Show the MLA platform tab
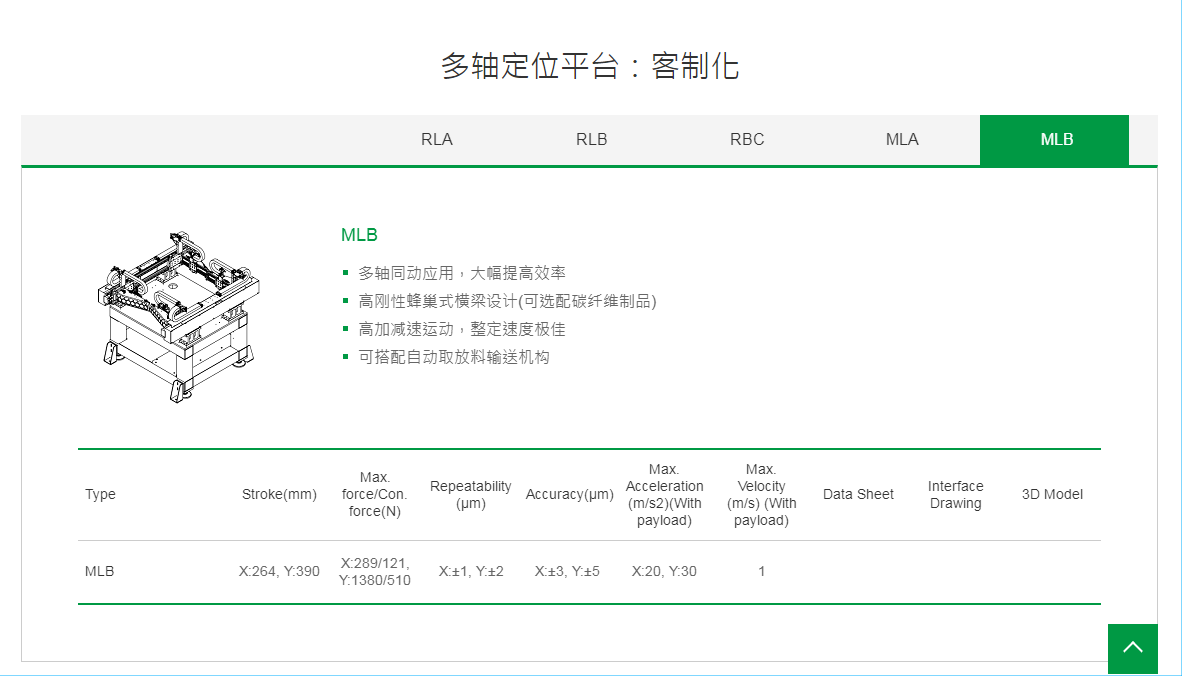 (901, 140)
